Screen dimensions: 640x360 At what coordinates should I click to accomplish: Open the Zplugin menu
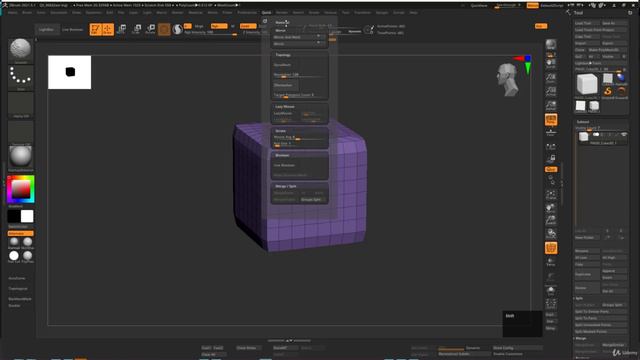382,13
